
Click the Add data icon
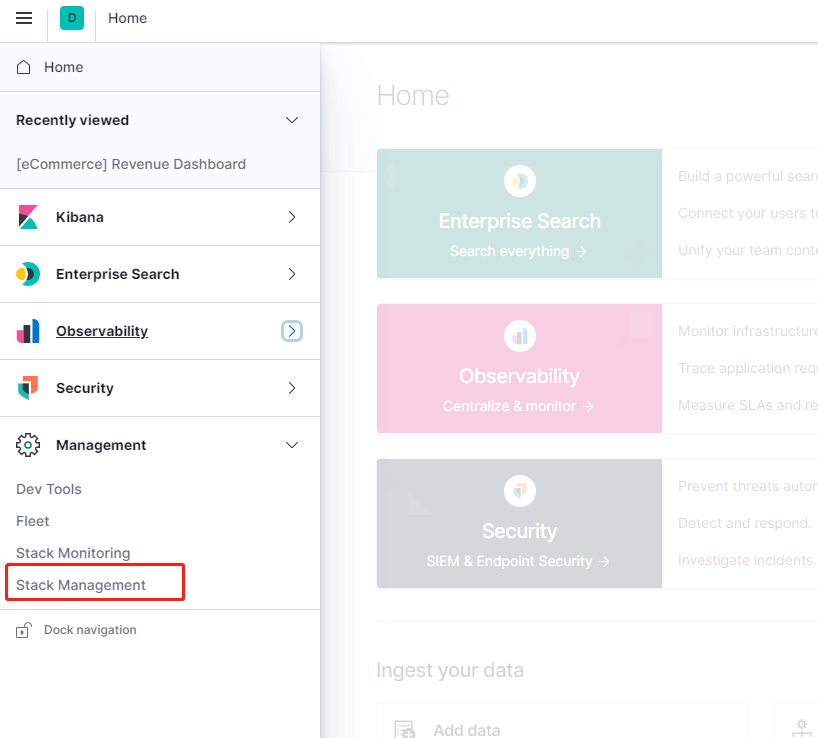pos(405,729)
